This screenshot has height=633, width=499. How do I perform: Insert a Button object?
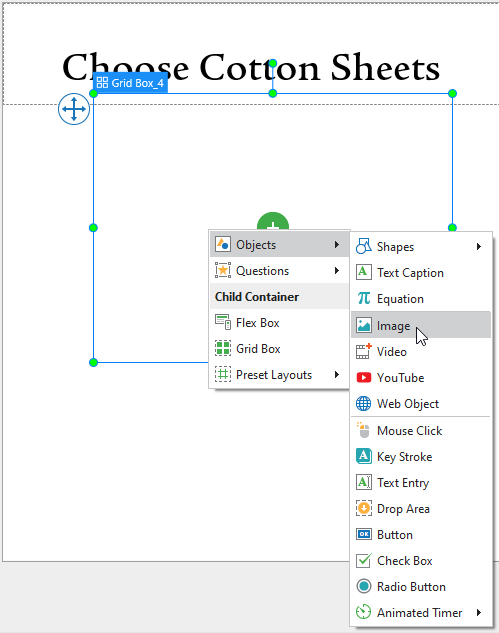(x=421, y=534)
